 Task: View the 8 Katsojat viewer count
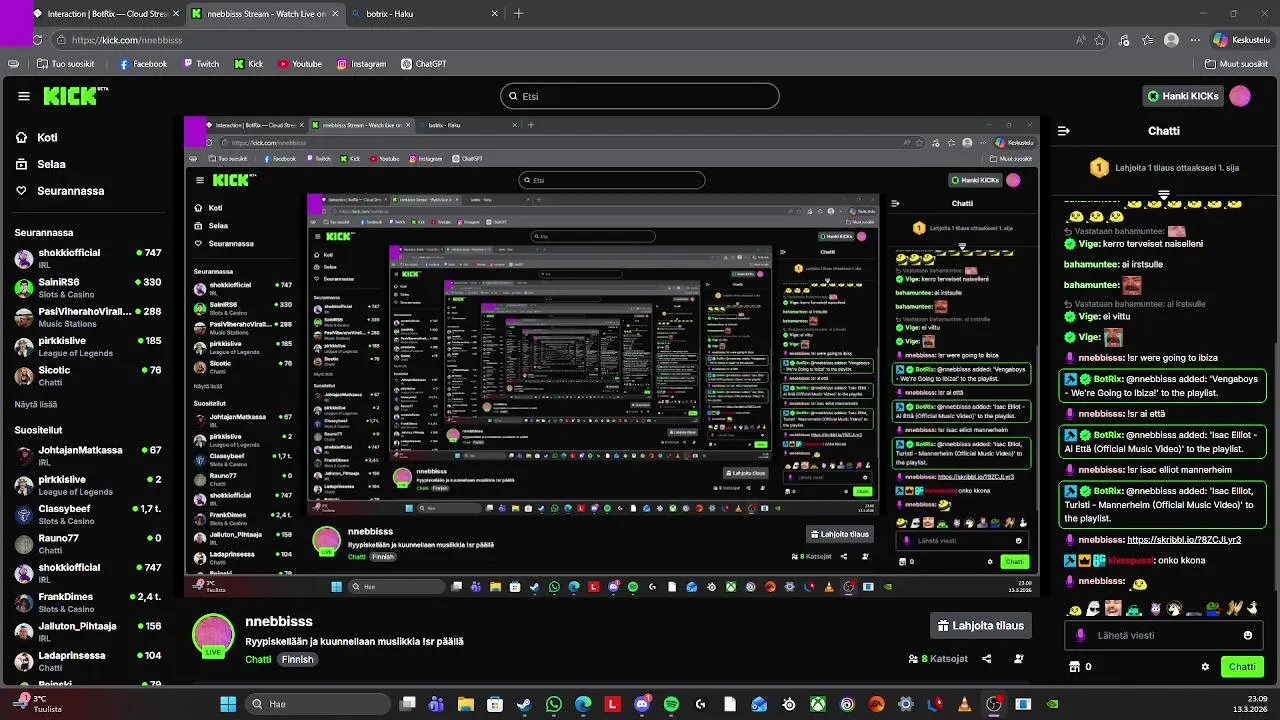click(938, 659)
